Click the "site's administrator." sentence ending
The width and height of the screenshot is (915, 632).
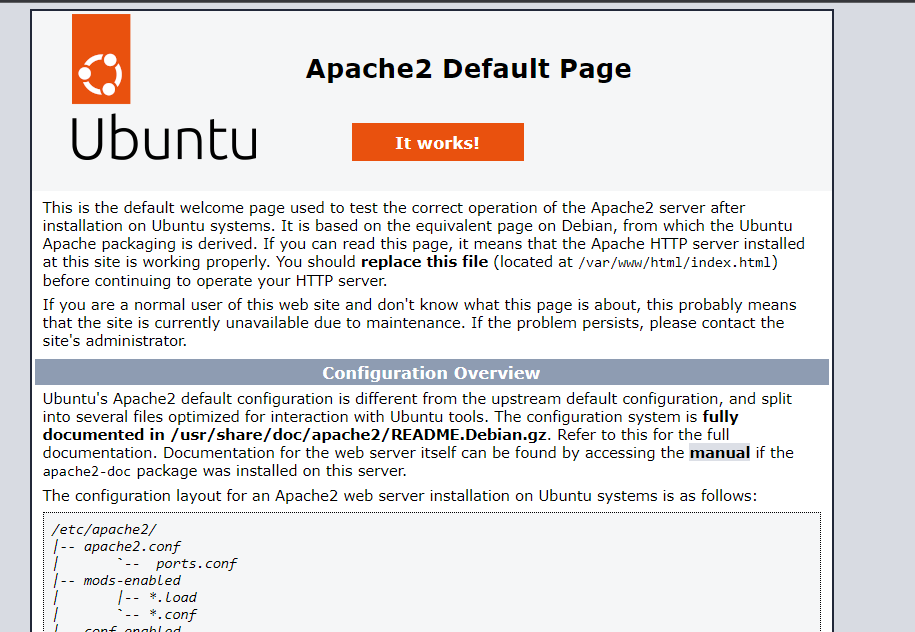114,341
